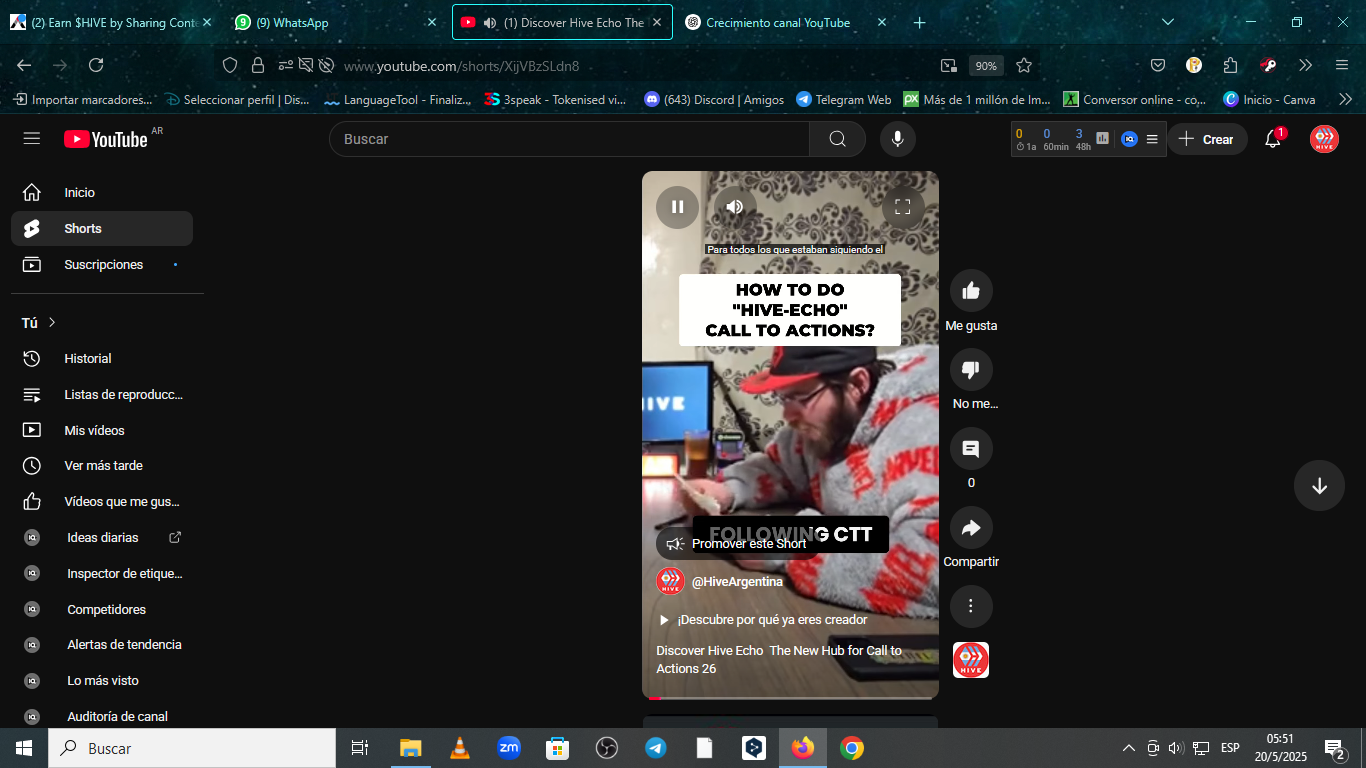Pause the Short video

pos(677,207)
